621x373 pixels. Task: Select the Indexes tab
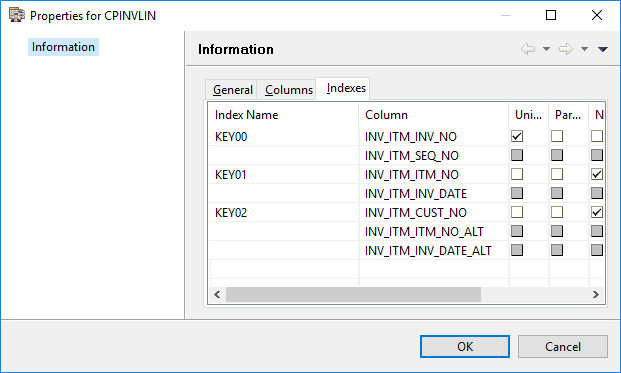346,88
